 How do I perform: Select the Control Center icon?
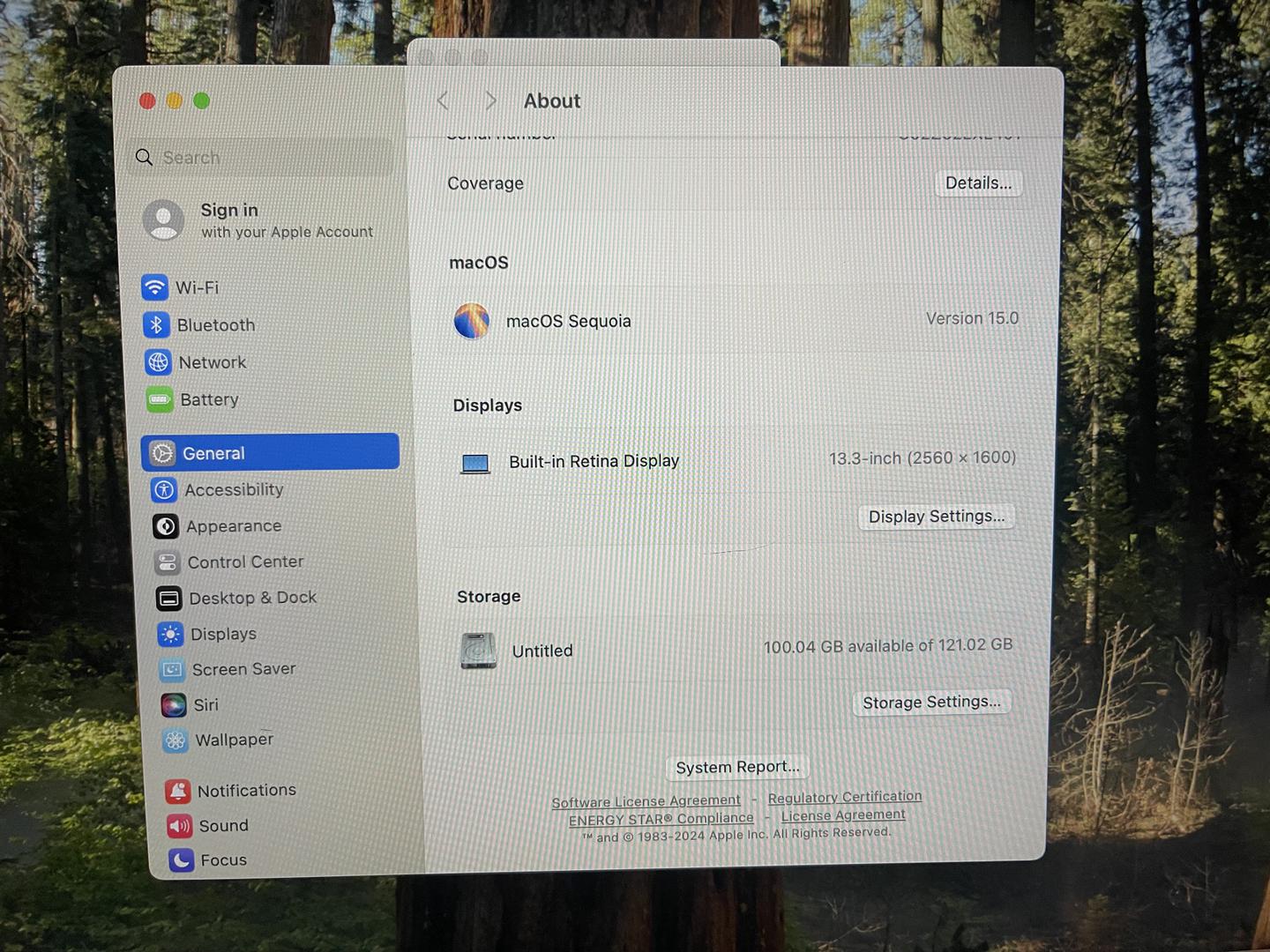(x=168, y=562)
